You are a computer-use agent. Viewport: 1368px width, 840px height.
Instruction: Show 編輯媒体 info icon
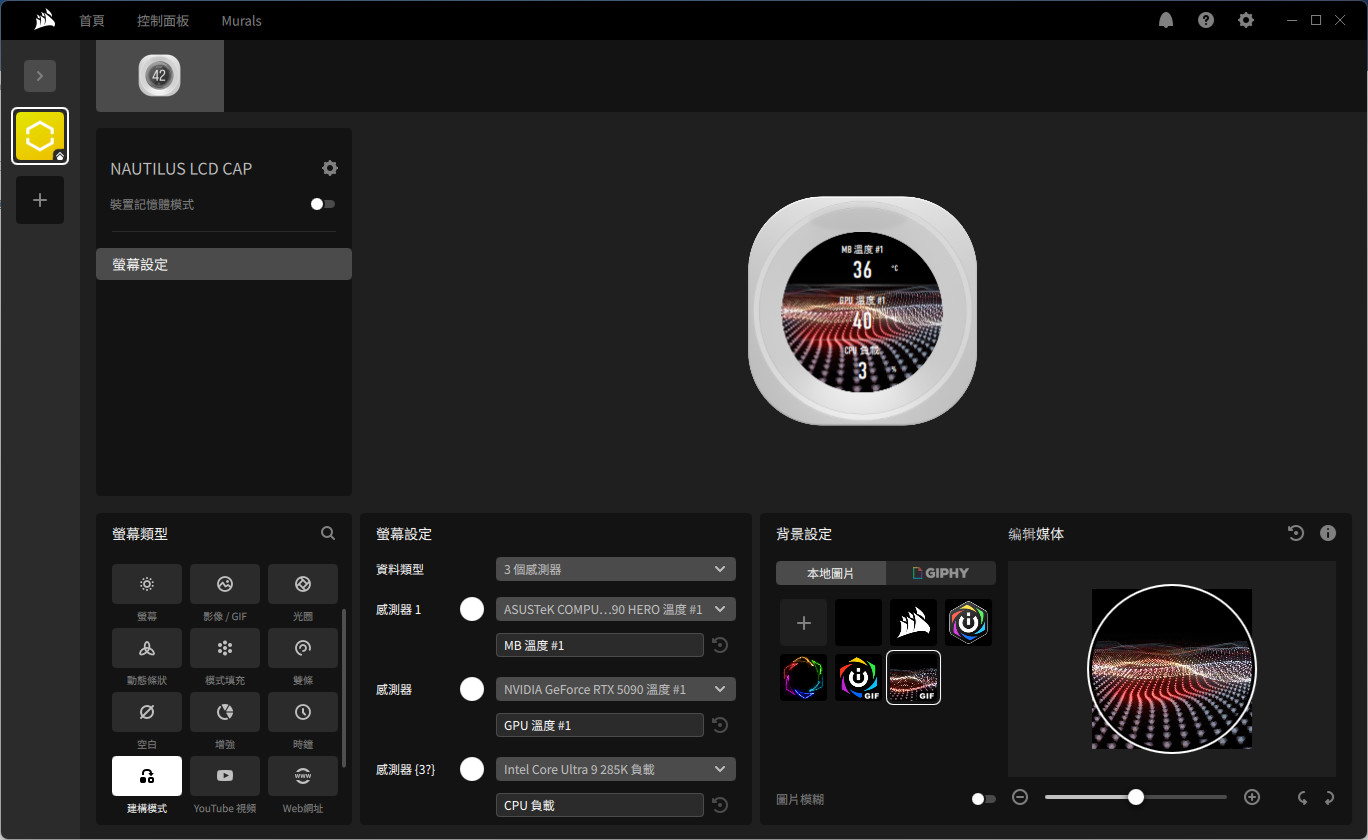tap(1328, 533)
